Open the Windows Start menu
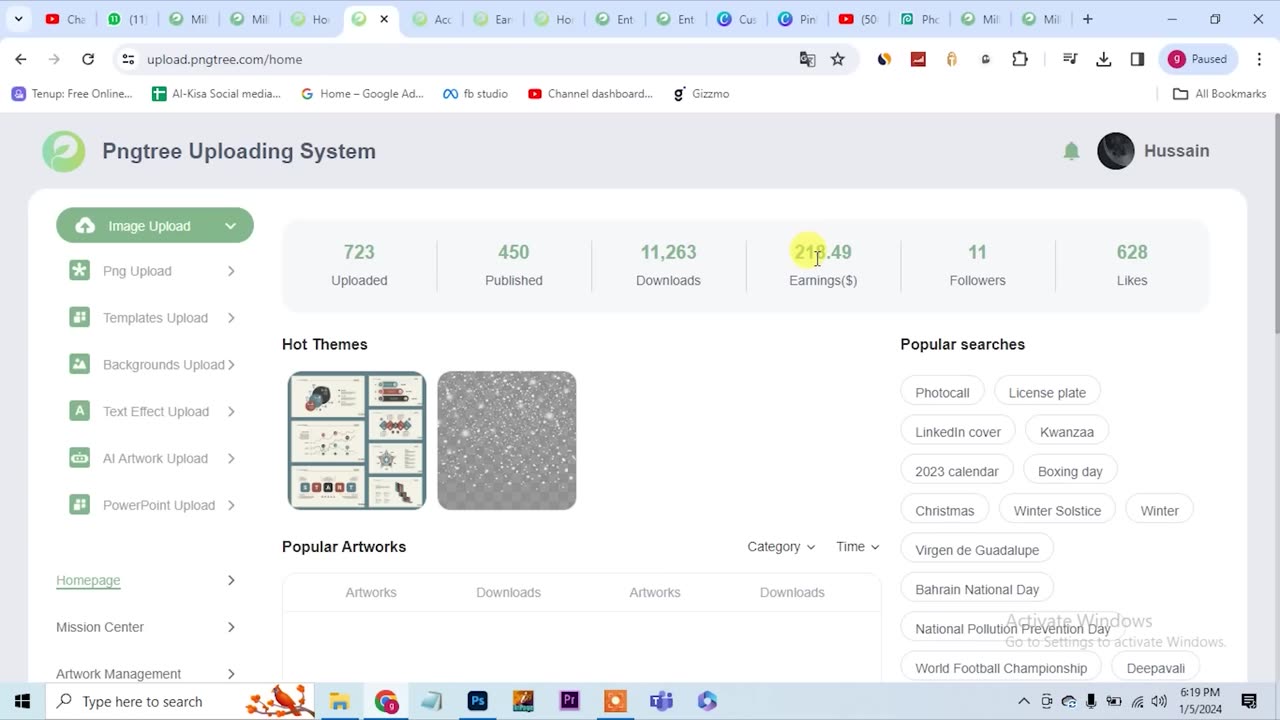Viewport: 1280px width, 720px height. point(22,701)
